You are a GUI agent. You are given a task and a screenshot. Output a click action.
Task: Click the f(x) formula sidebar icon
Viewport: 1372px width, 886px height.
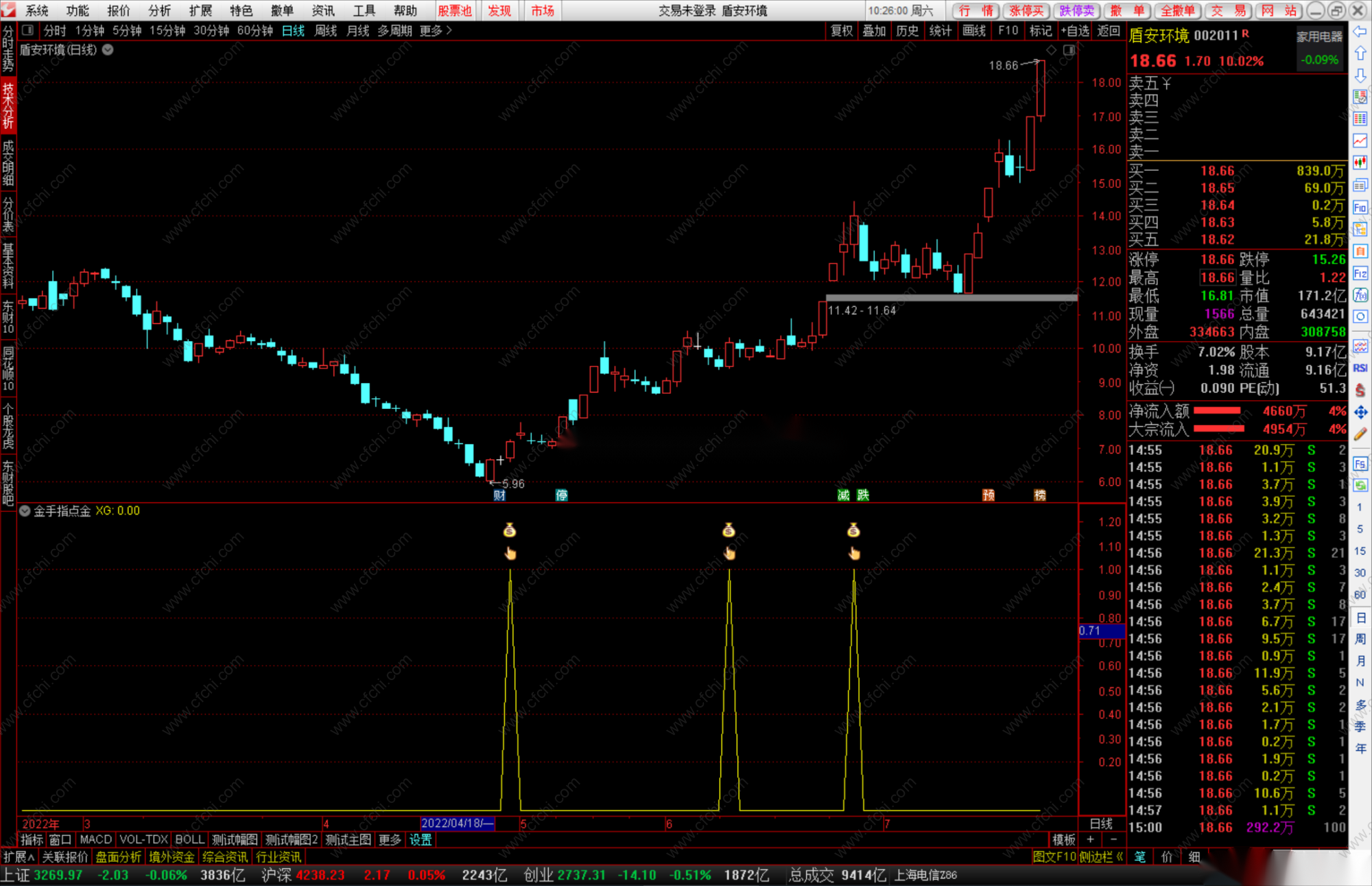coord(1360,295)
